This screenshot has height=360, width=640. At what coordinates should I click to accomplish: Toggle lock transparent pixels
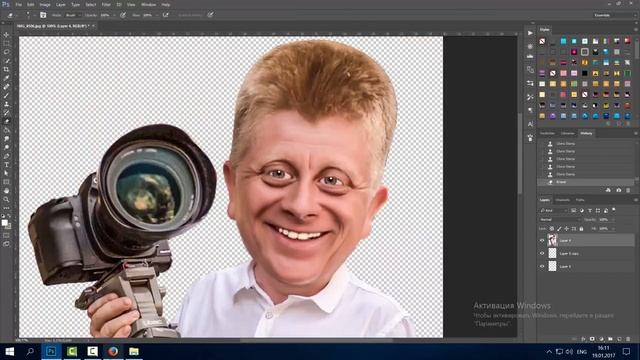[551, 229]
